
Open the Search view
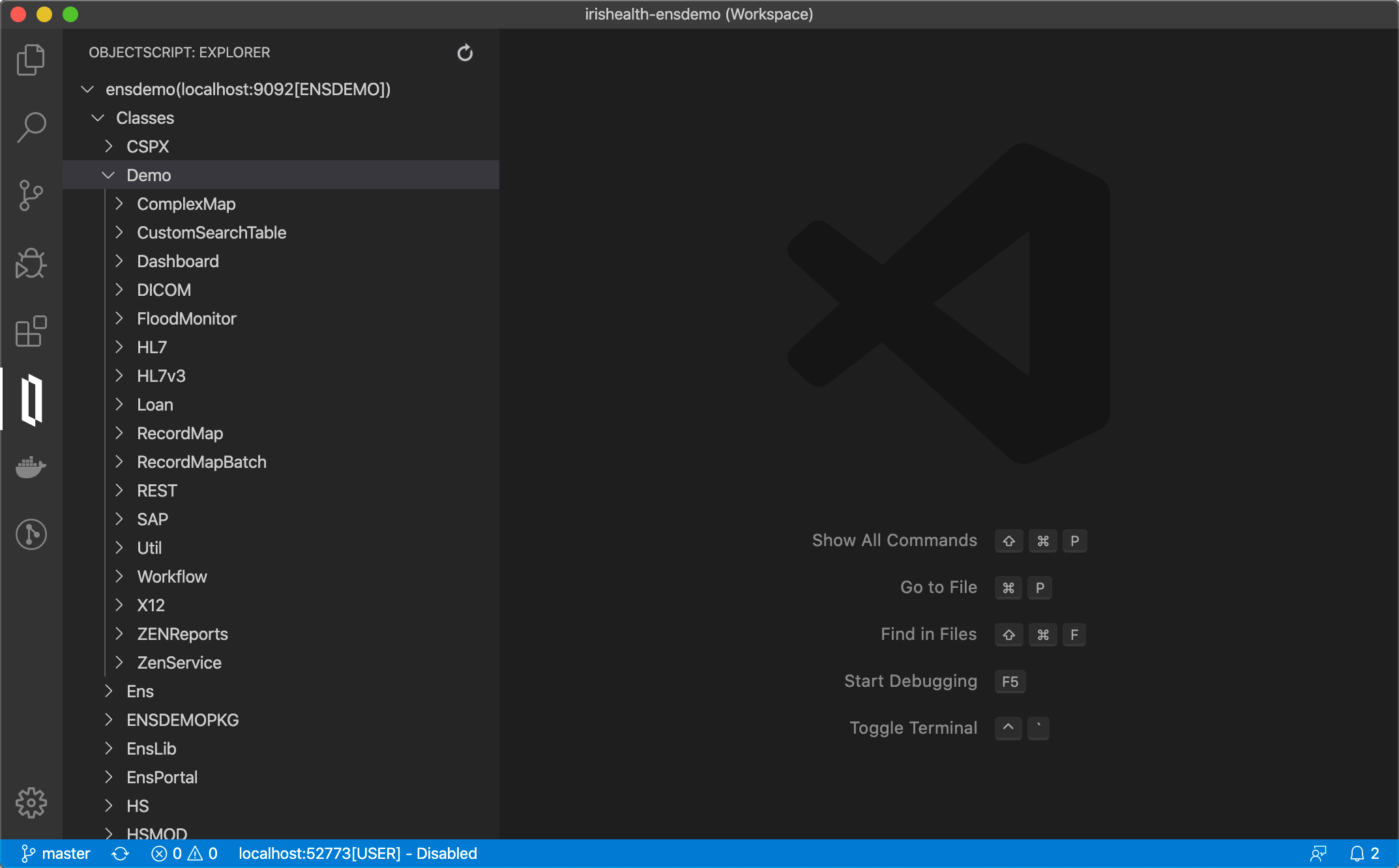(31, 128)
